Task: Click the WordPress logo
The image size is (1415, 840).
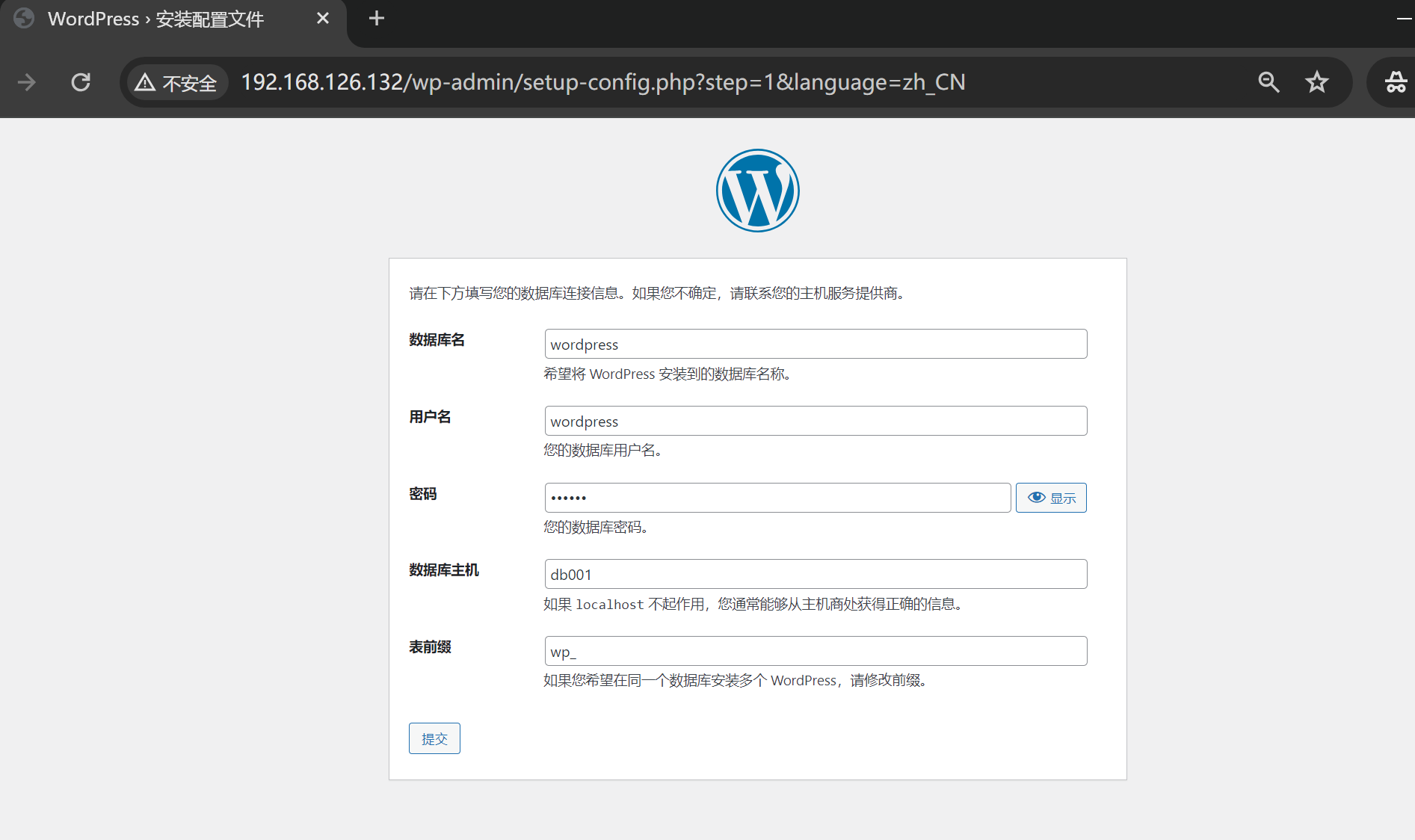Action: click(757, 191)
